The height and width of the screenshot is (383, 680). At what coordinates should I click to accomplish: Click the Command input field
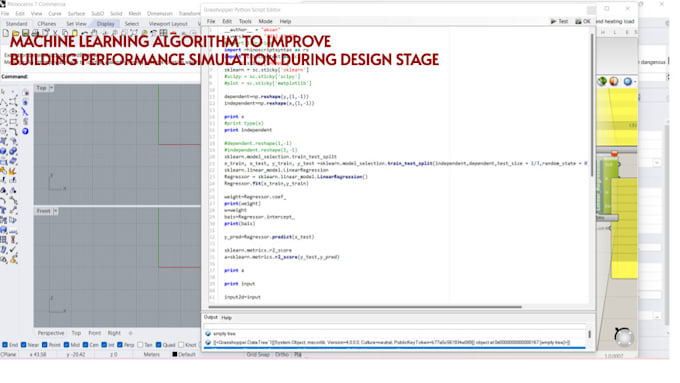(115, 76)
